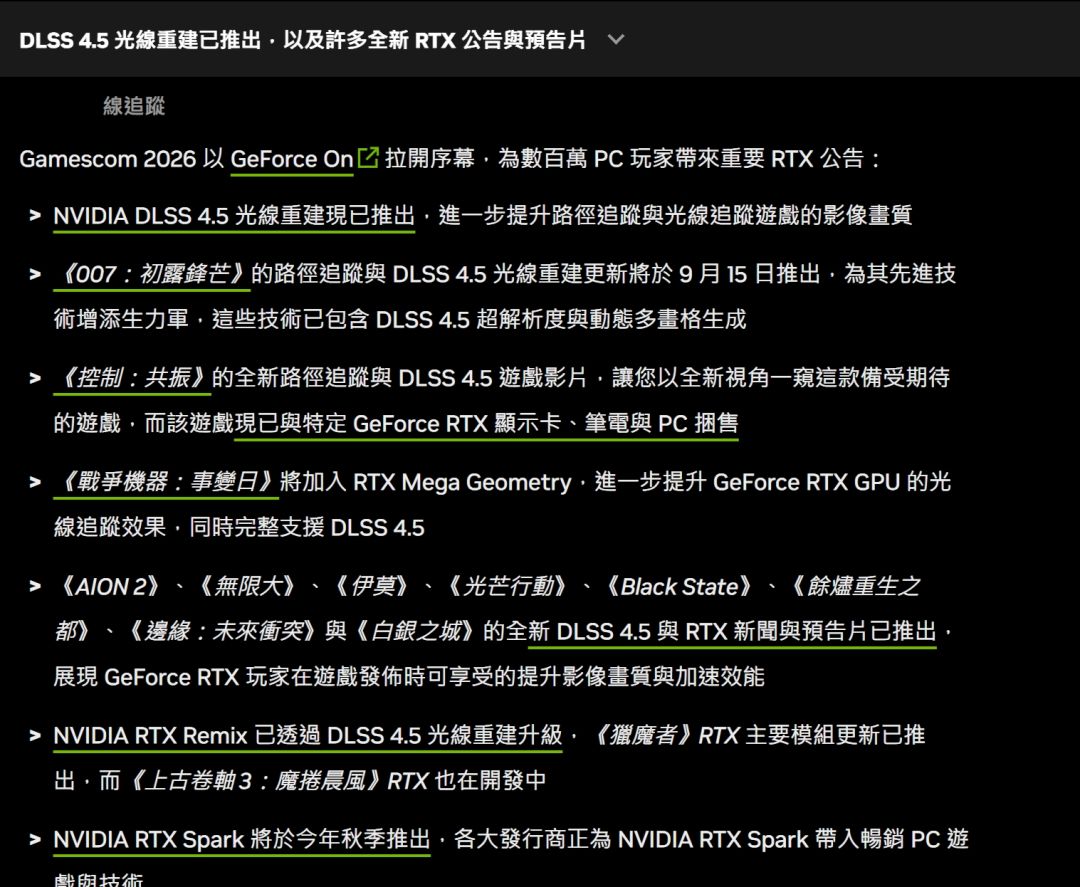Click the 《Black State》 game title text
This screenshot has width=1080, height=887.
coord(679,587)
